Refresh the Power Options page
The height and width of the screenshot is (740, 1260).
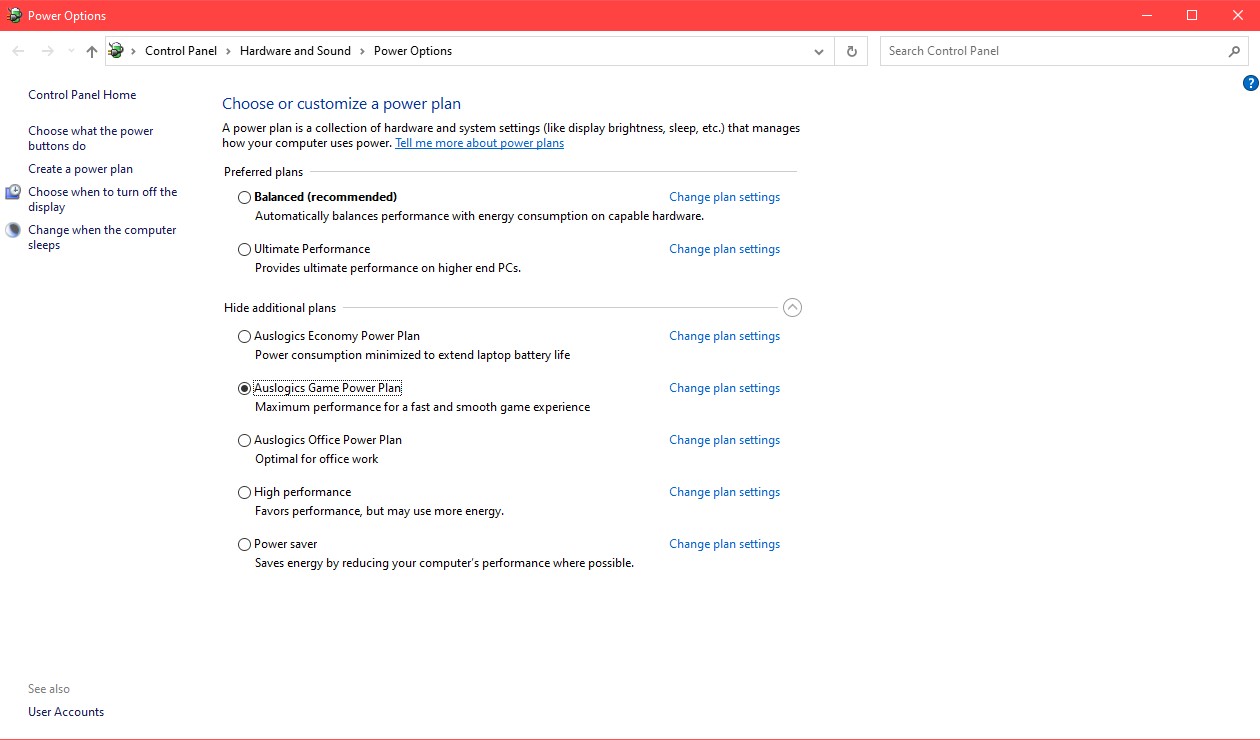click(851, 51)
